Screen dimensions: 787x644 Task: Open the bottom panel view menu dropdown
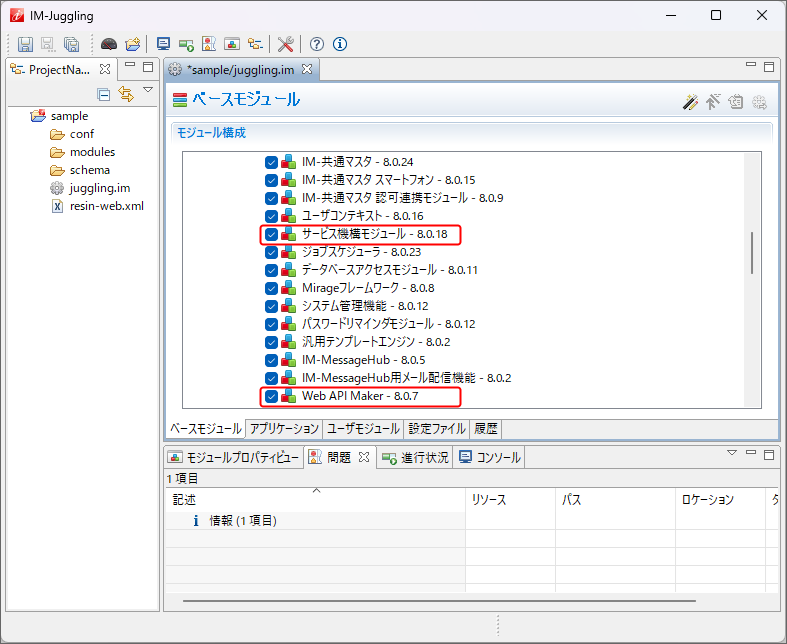pos(732,453)
